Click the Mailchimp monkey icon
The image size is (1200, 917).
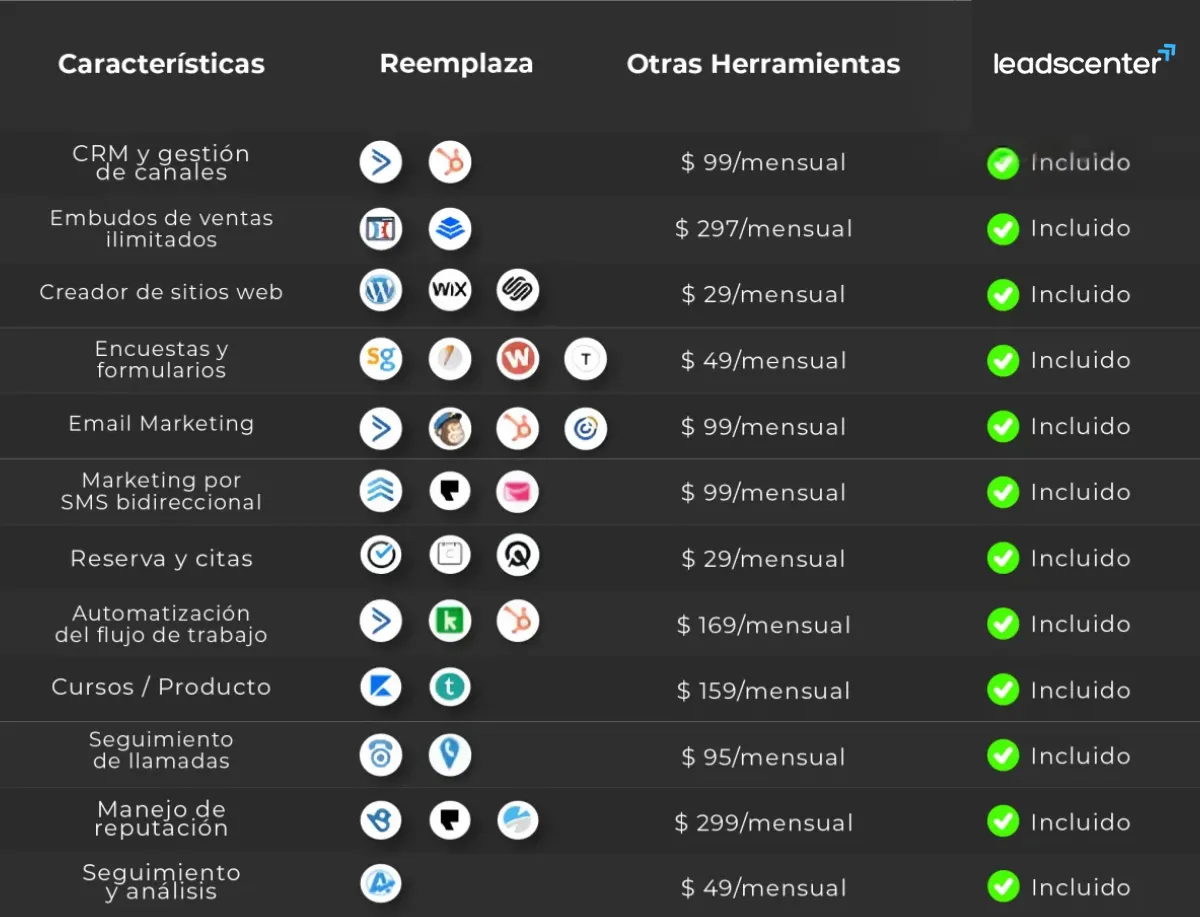(x=450, y=428)
